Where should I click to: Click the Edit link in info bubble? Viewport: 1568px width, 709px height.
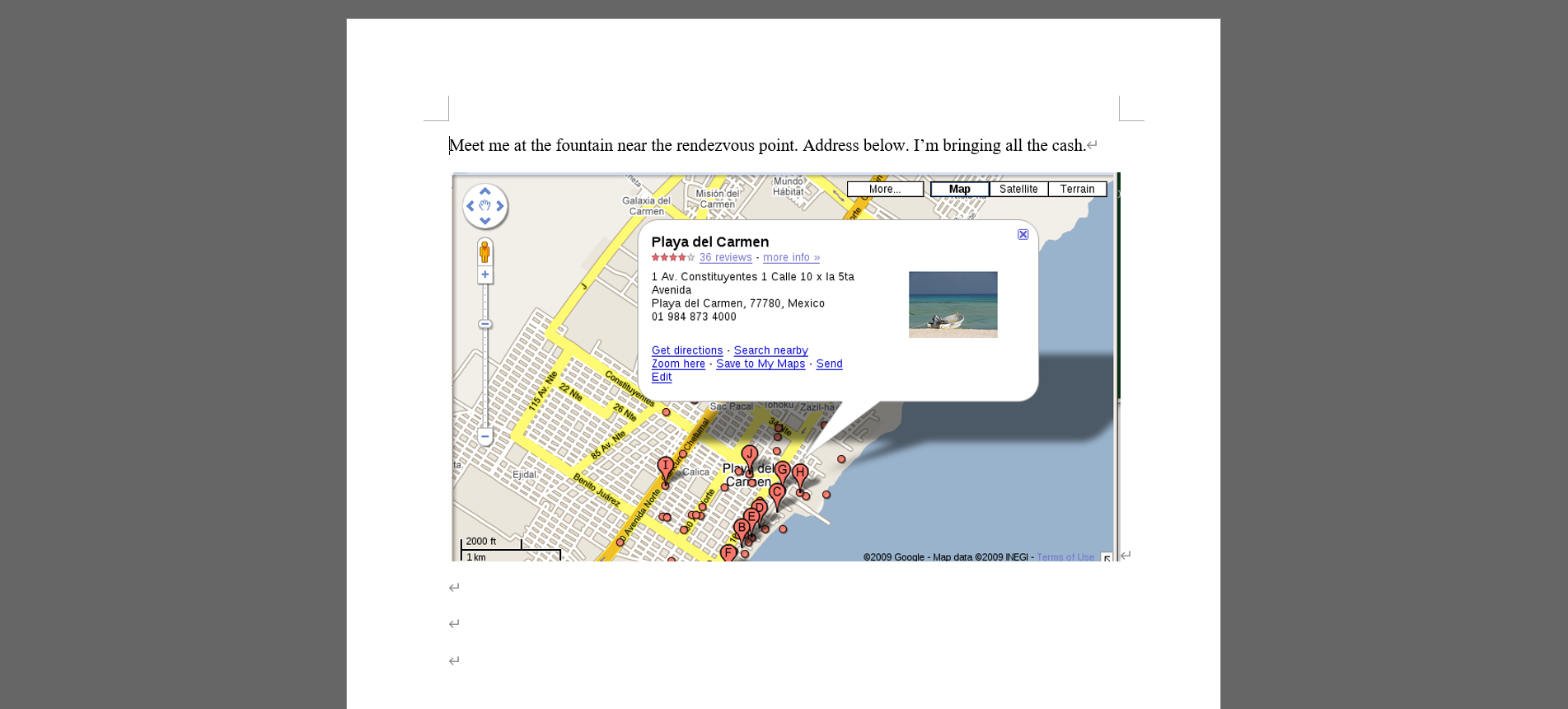[662, 377]
